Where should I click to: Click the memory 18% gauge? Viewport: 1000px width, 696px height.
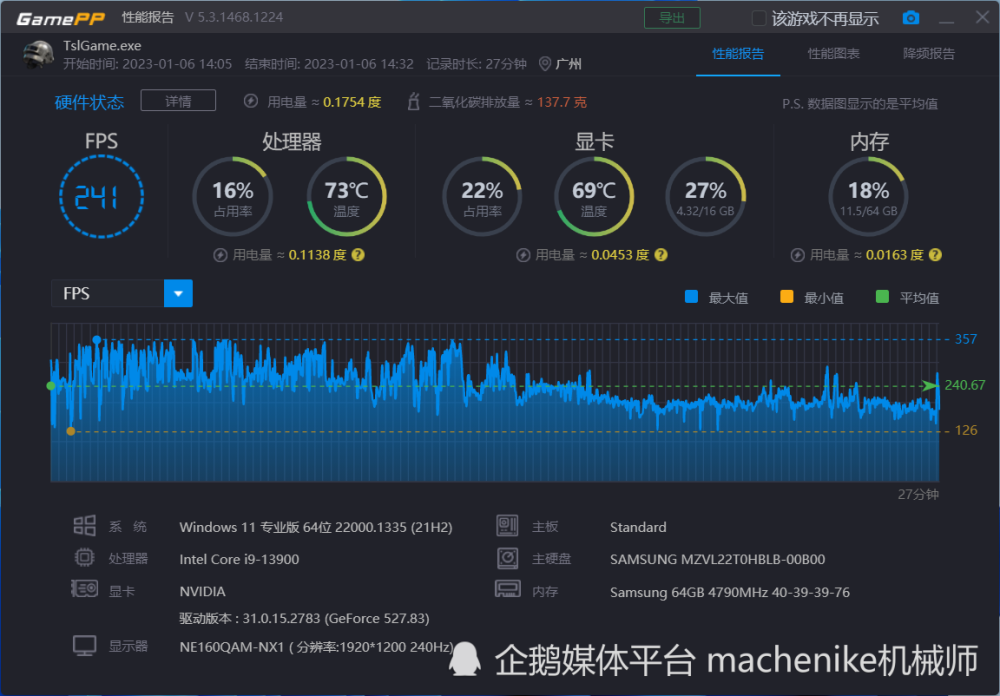pyautogui.click(x=868, y=196)
